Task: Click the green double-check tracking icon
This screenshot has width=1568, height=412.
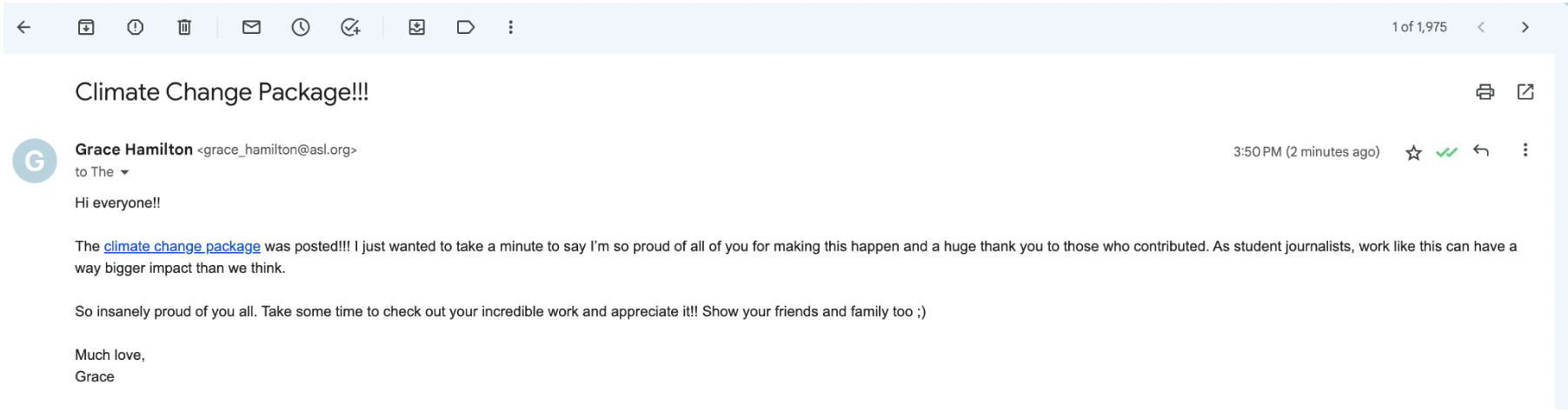Action: pyautogui.click(x=1446, y=152)
